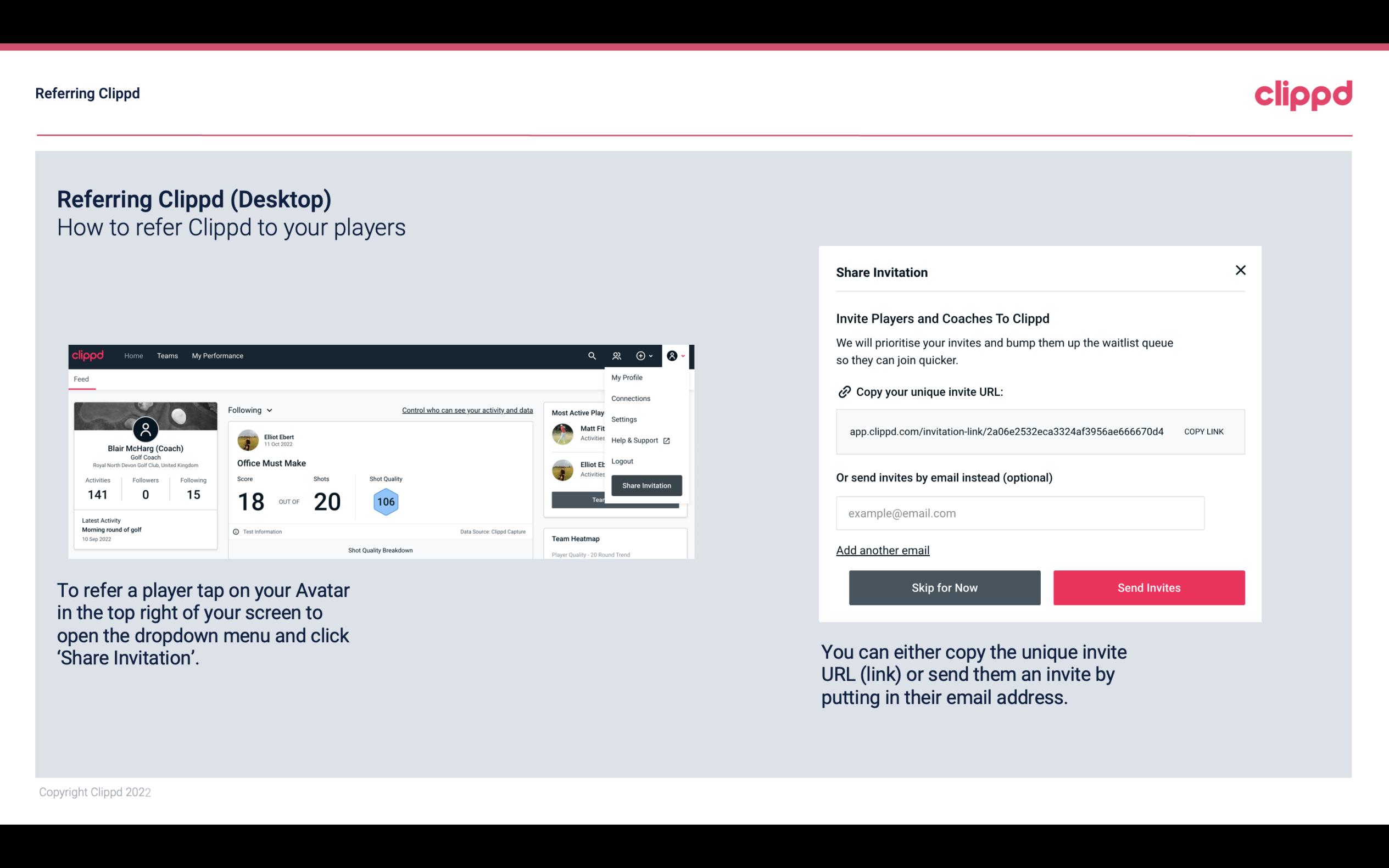This screenshot has width=1389, height=868.
Task: Select the Feed tab in main content
Action: tap(81, 379)
